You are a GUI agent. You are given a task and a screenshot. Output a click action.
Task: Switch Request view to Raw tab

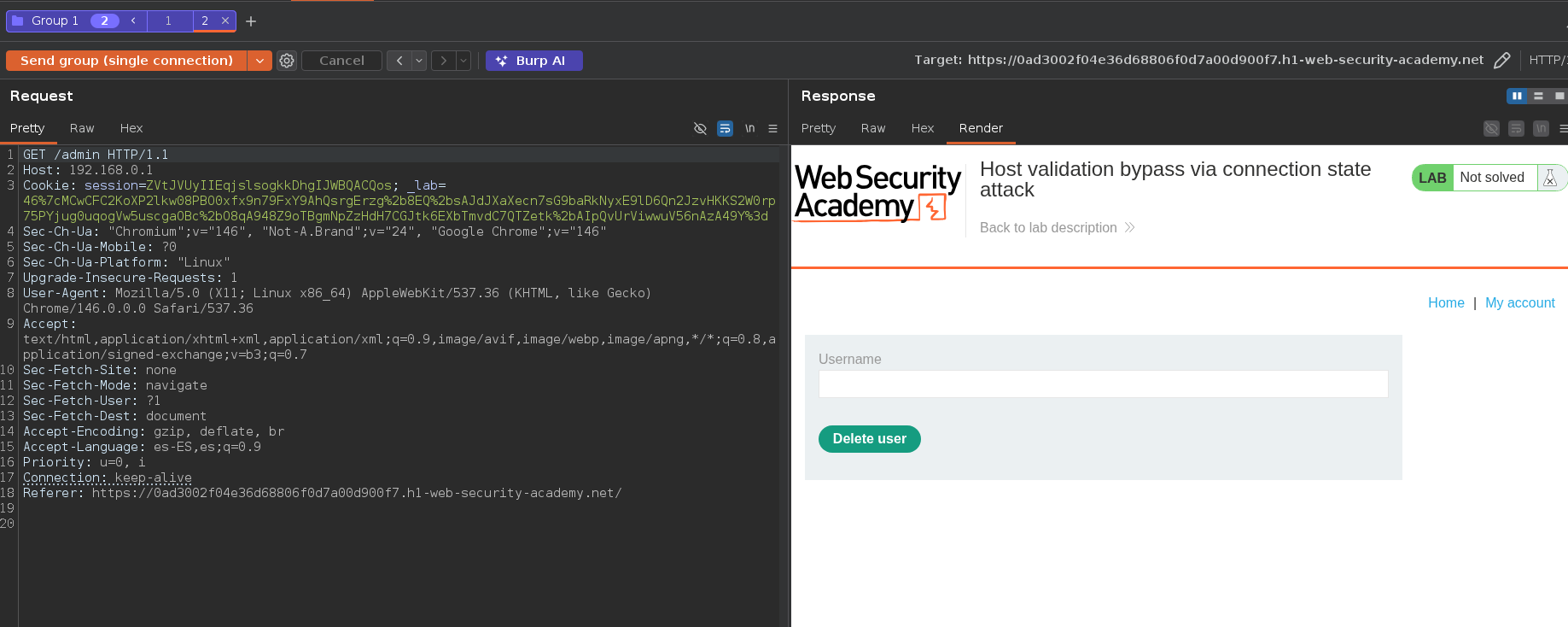pos(82,128)
